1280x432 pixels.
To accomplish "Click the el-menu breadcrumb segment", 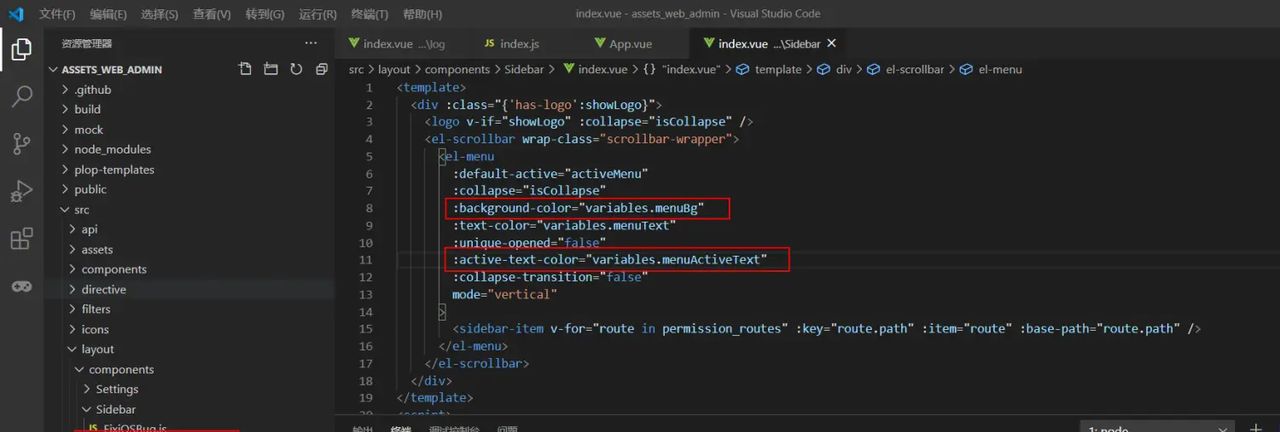I will tap(991, 70).
